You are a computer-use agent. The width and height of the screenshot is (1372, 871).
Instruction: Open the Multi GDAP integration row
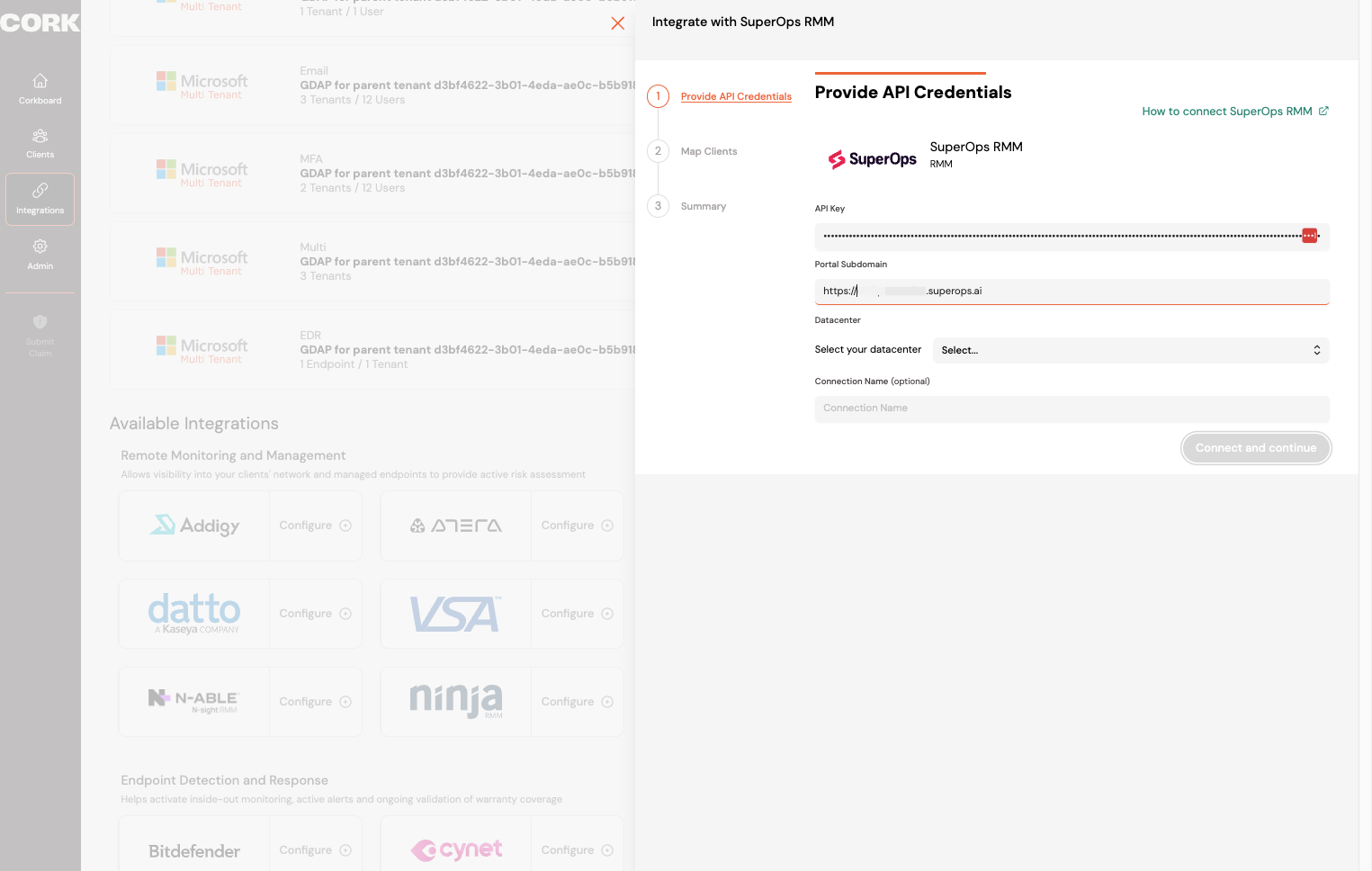tap(372, 262)
